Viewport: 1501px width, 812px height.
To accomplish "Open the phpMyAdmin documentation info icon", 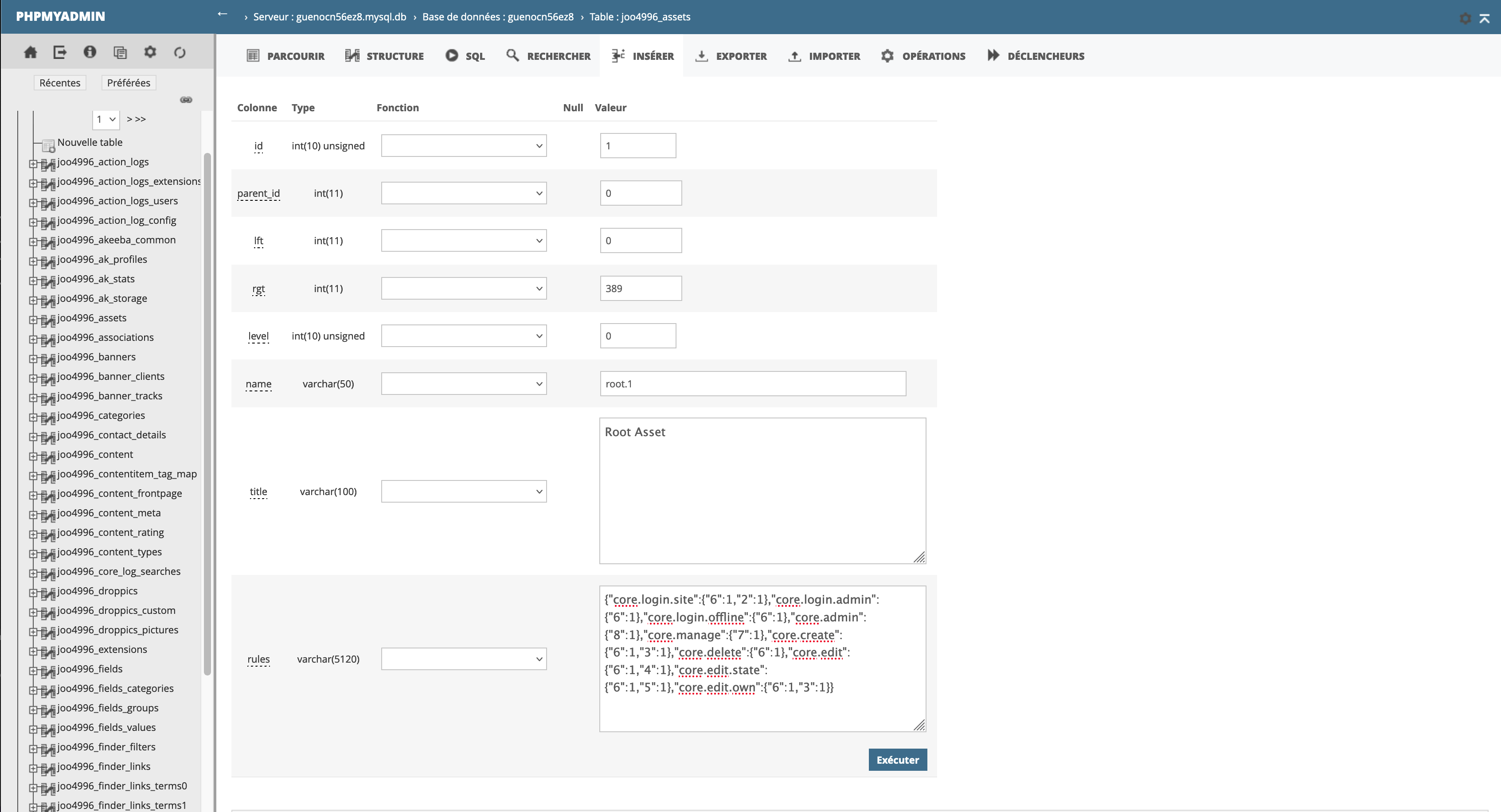I will [90, 52].
